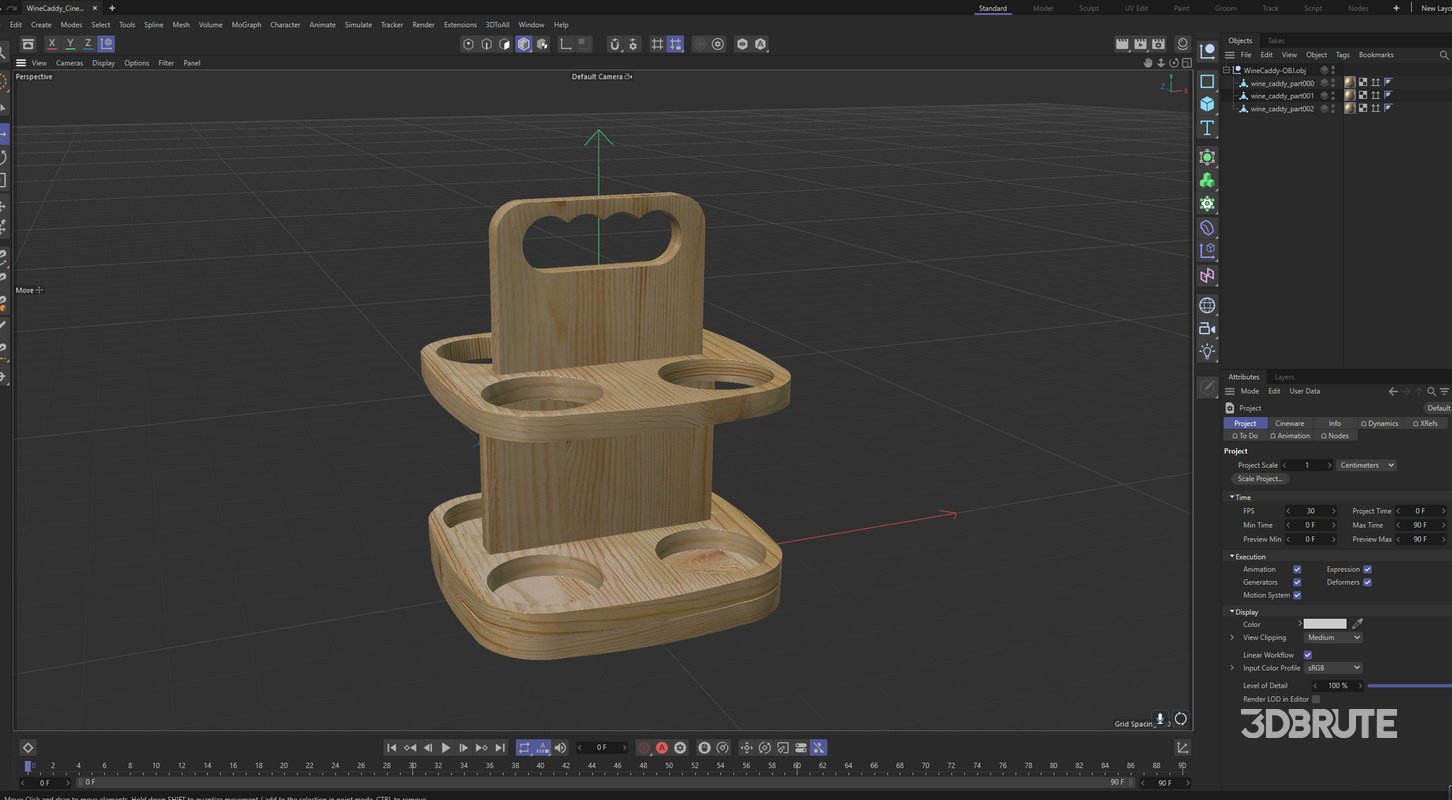The height and width of the screenshot is (800, 1452).
Task: Collapse the Time section in Project settings
Action: pyautogui.click(x=1232, y=497)
